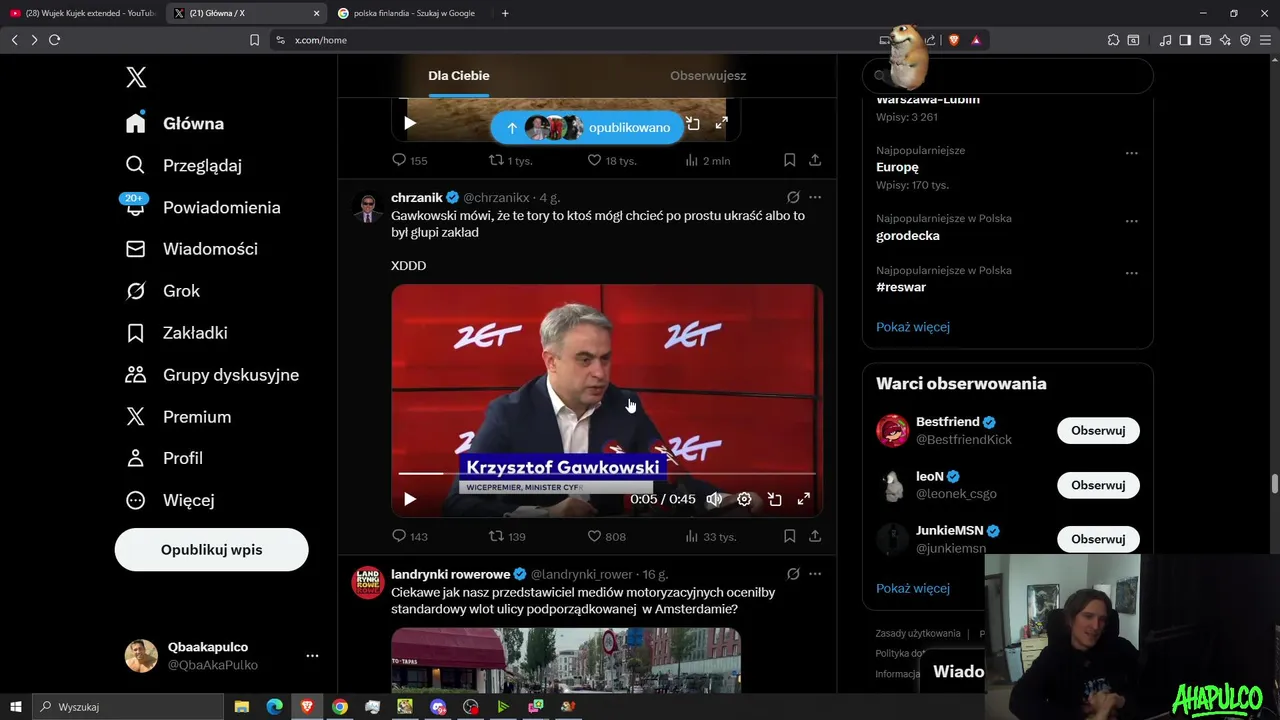This screenshot has width=1280, height=720.
Task: Share the chrzanik post
Action: (x=815, y=536)
